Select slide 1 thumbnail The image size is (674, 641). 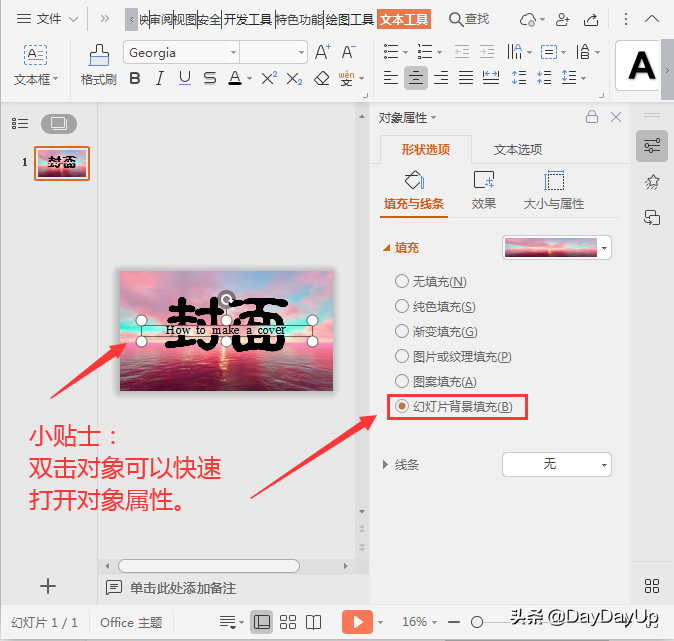(x=62, y=163)
